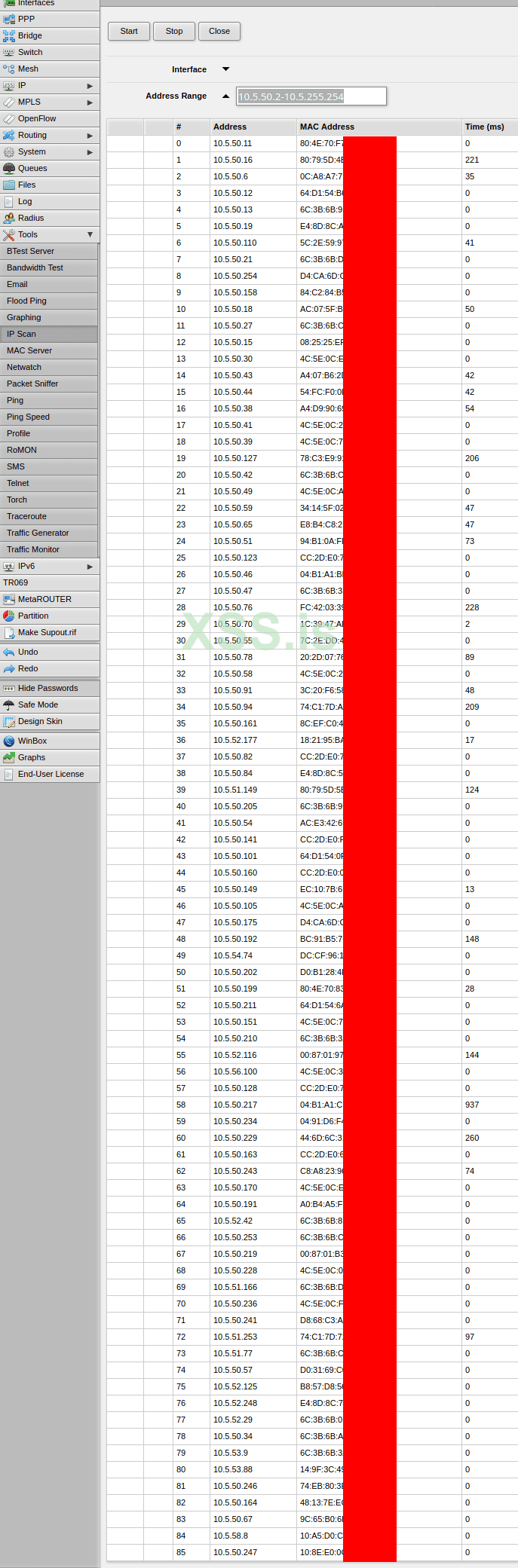The width and height of the screenshot is (518, 1568).
Task: Expand the IP submenu arrow
Action: click(x=90, y=86)
